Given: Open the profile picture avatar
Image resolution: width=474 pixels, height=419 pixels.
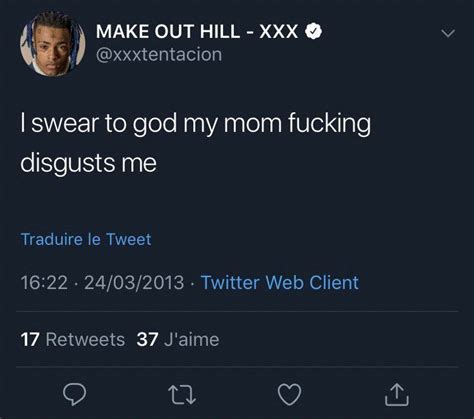Looking at the screenshot, I should pos(53,44).
